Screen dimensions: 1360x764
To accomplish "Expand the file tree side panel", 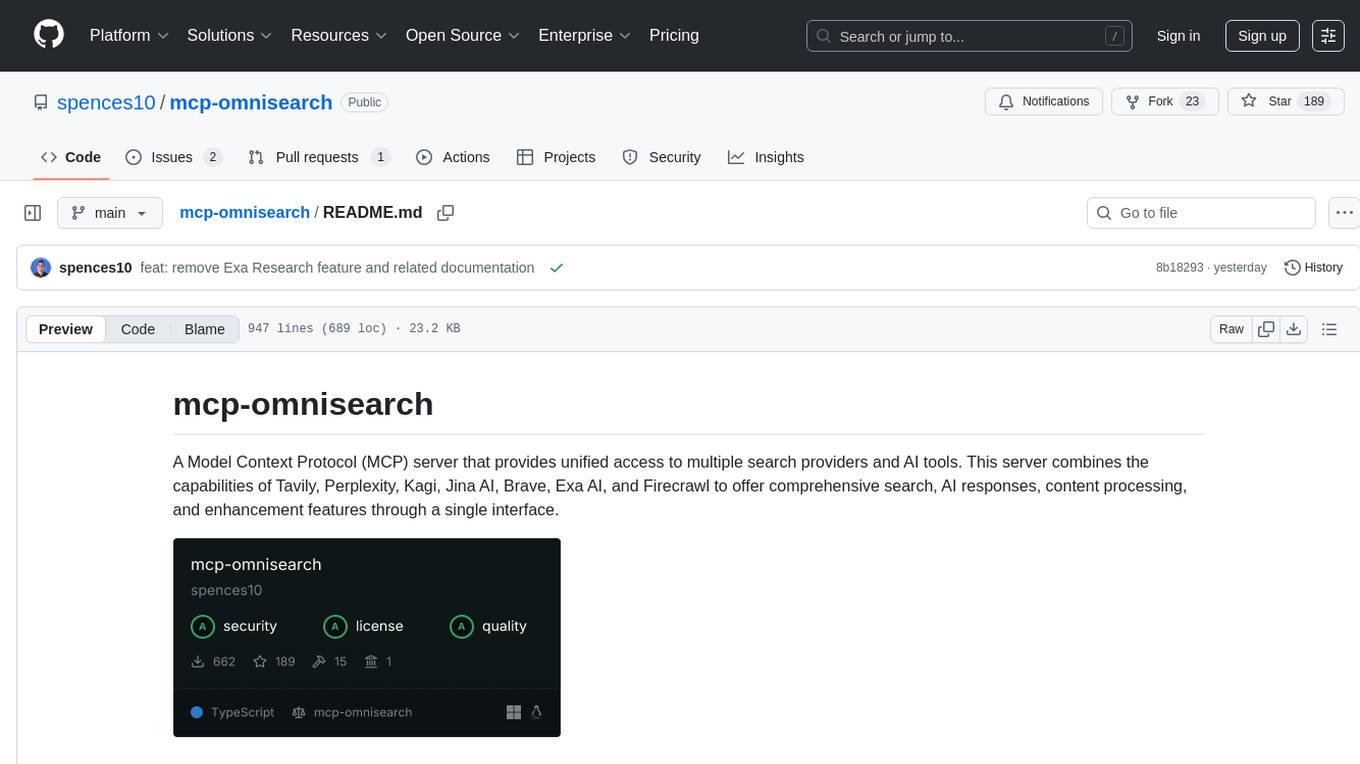I will [32, 213].
